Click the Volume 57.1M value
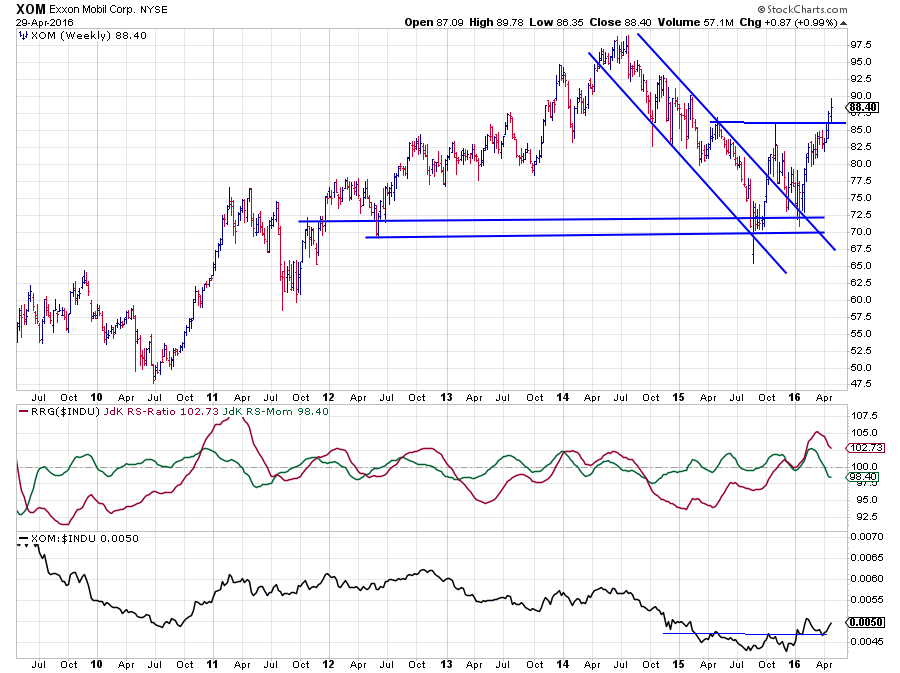 (x=696, y=22)
